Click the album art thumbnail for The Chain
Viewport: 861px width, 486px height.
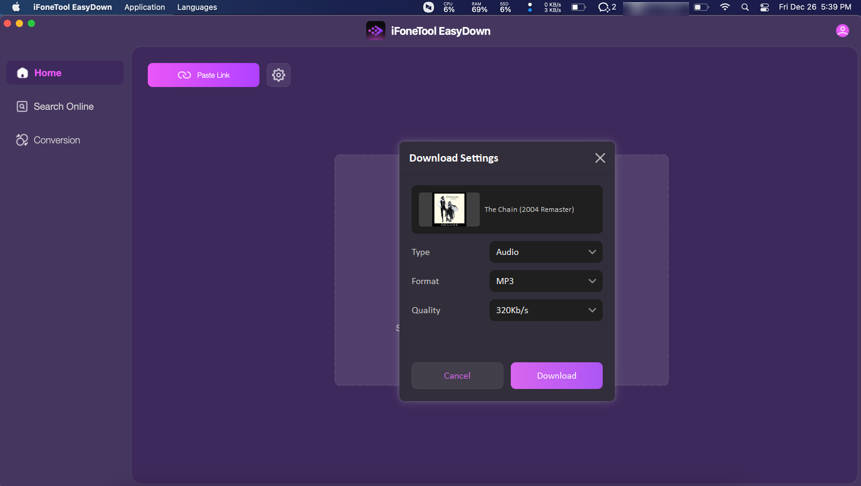point(449,209)
